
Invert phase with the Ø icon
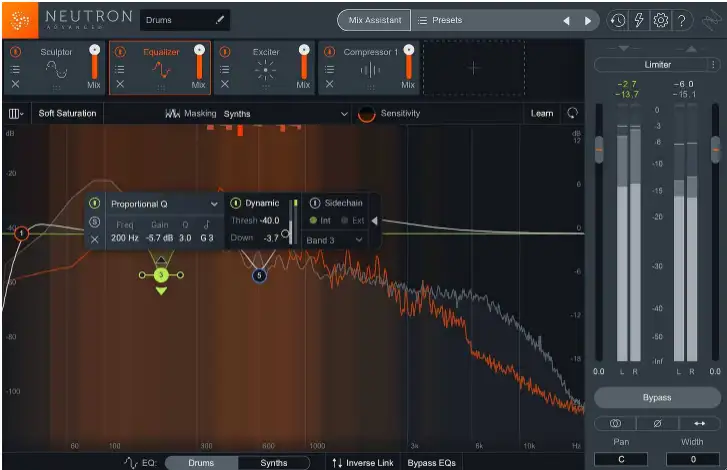tap(657, 424)
